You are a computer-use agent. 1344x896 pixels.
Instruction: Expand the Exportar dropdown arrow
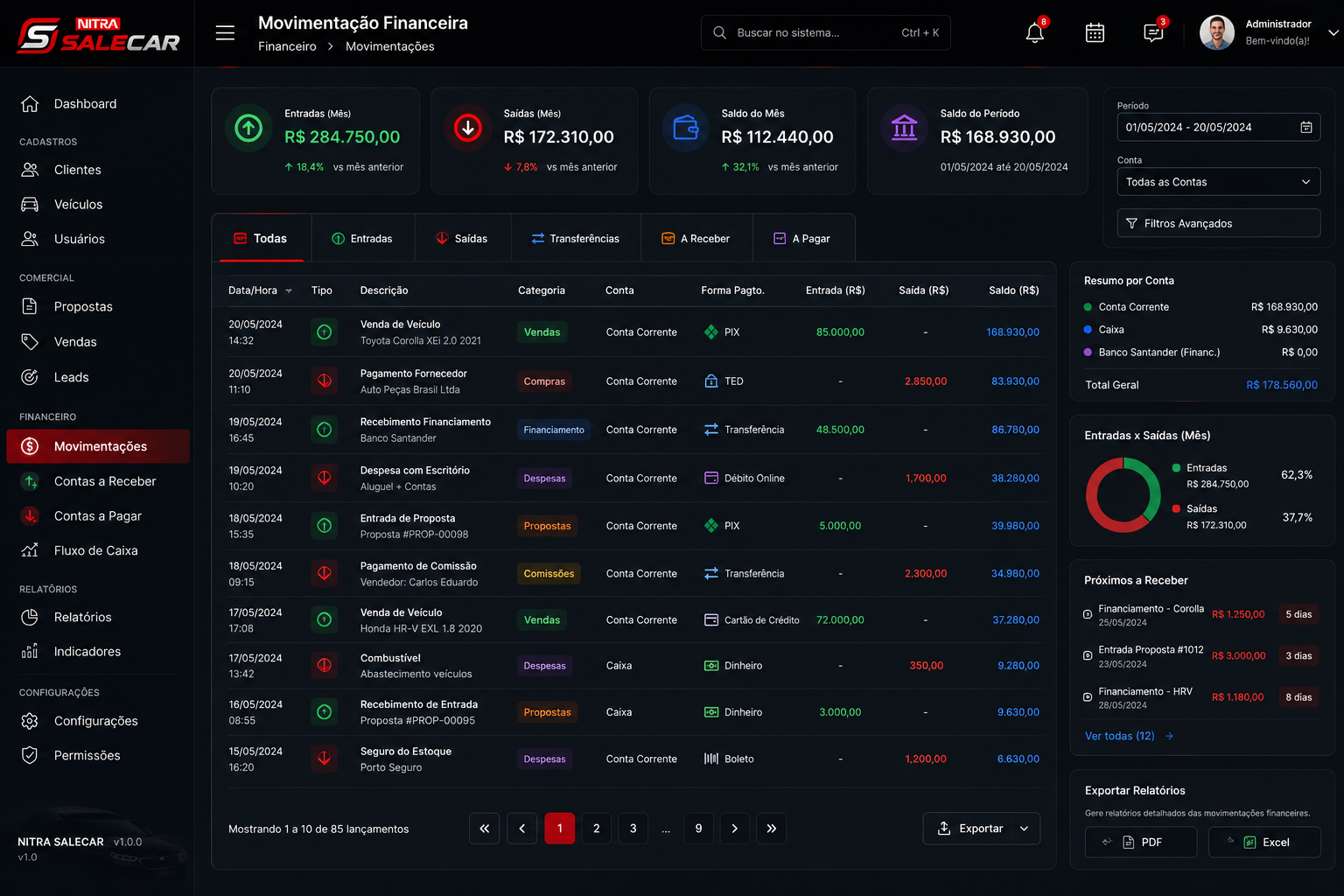click(1024, 829)
